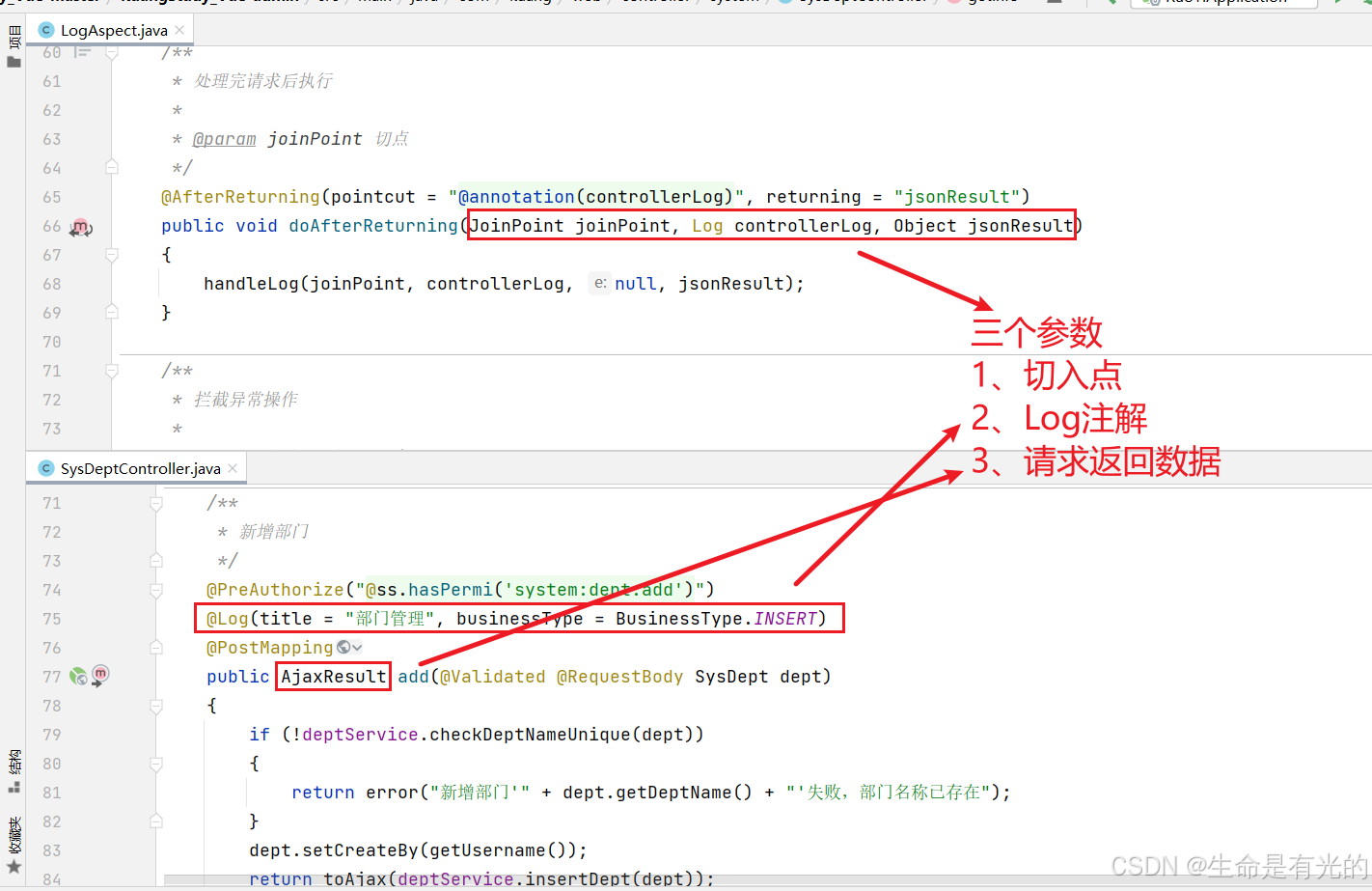Screen dimensions: 1372x891
Task: Click the SysDept parameter type
Action: click(731, 677)
